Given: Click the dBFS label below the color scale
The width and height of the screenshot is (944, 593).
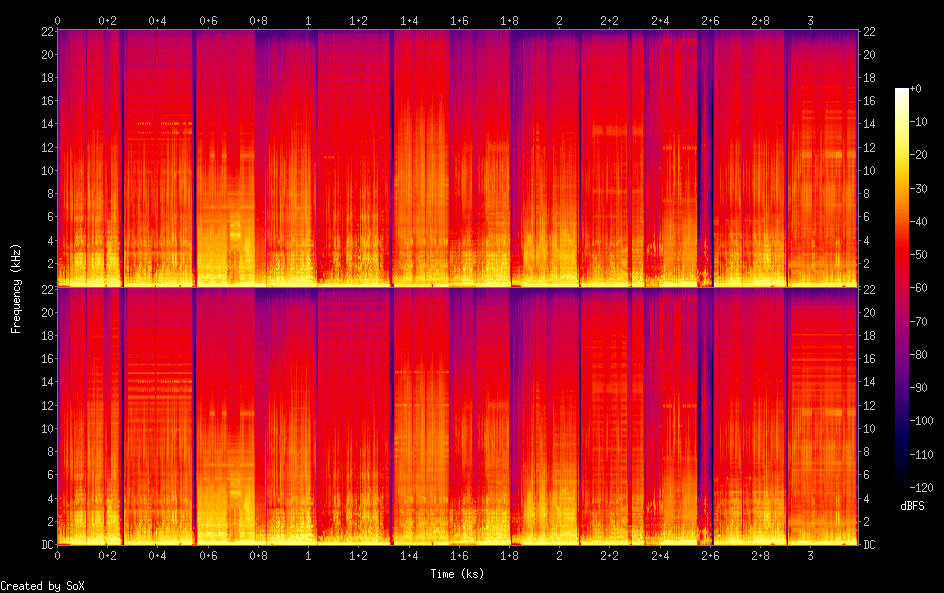Looking at the screenshot, I should pos(912,507).
